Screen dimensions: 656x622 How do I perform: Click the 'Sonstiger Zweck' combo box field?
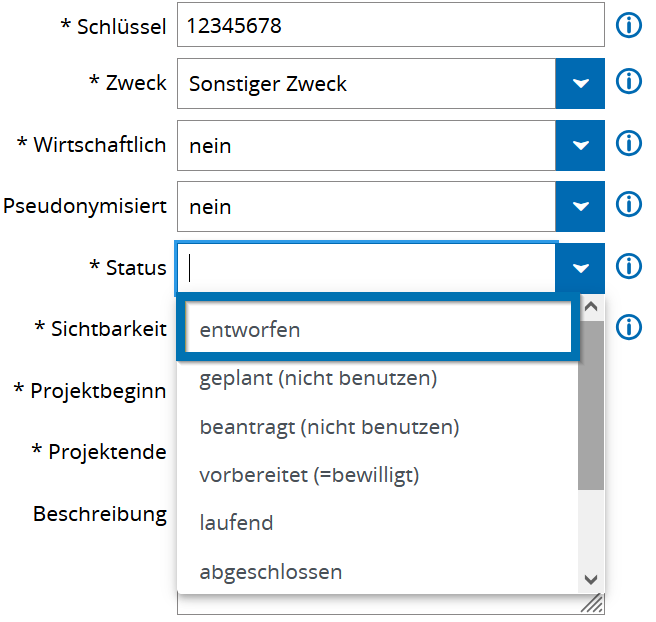click(366, 84)
